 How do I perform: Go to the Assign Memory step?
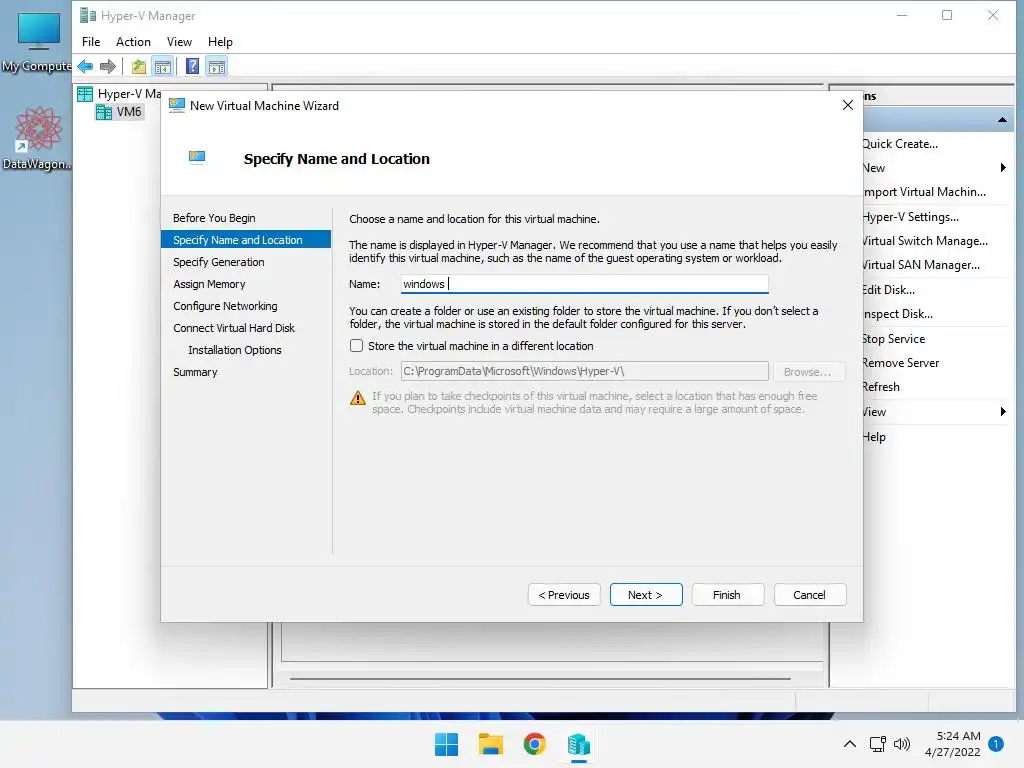coord(210,284)
